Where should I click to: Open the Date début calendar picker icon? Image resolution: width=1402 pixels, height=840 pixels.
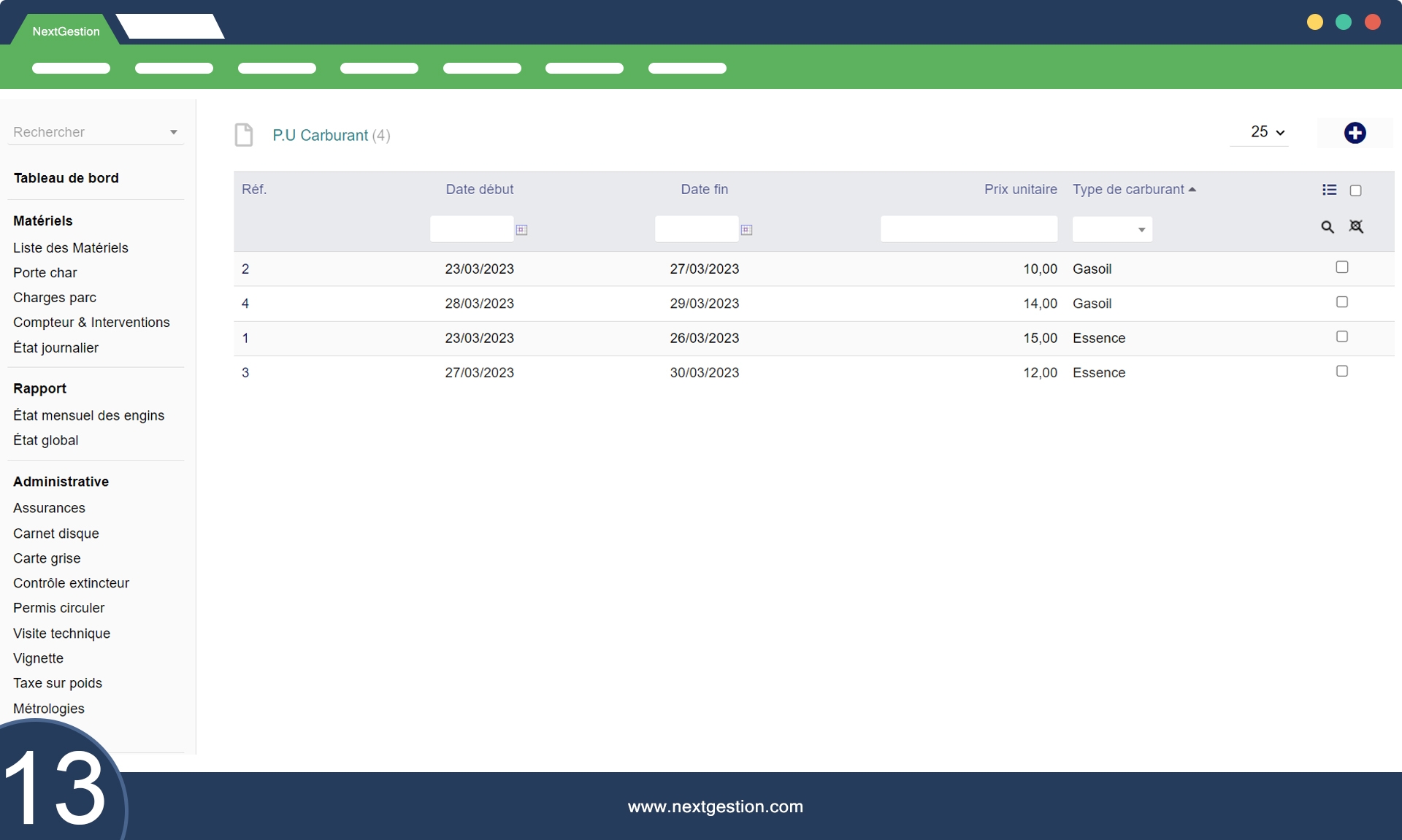pos(521,230)
